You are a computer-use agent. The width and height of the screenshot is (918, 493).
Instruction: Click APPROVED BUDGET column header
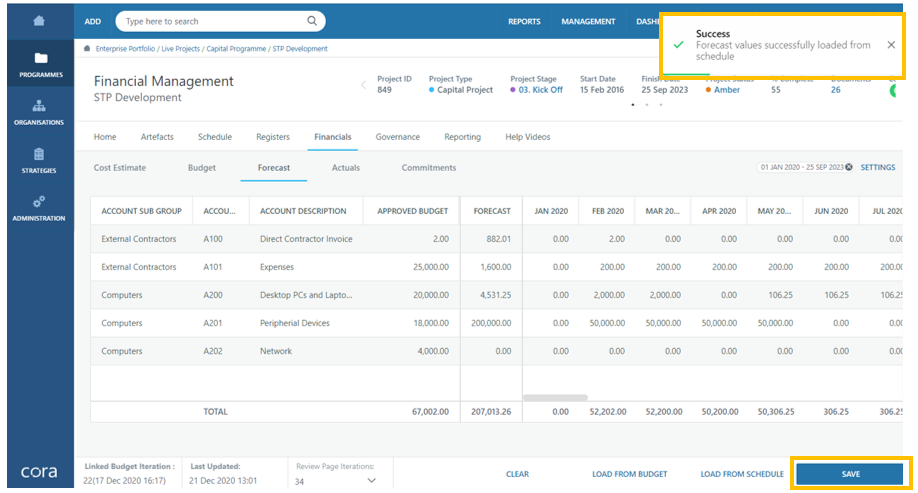click(x=413, y=211)
